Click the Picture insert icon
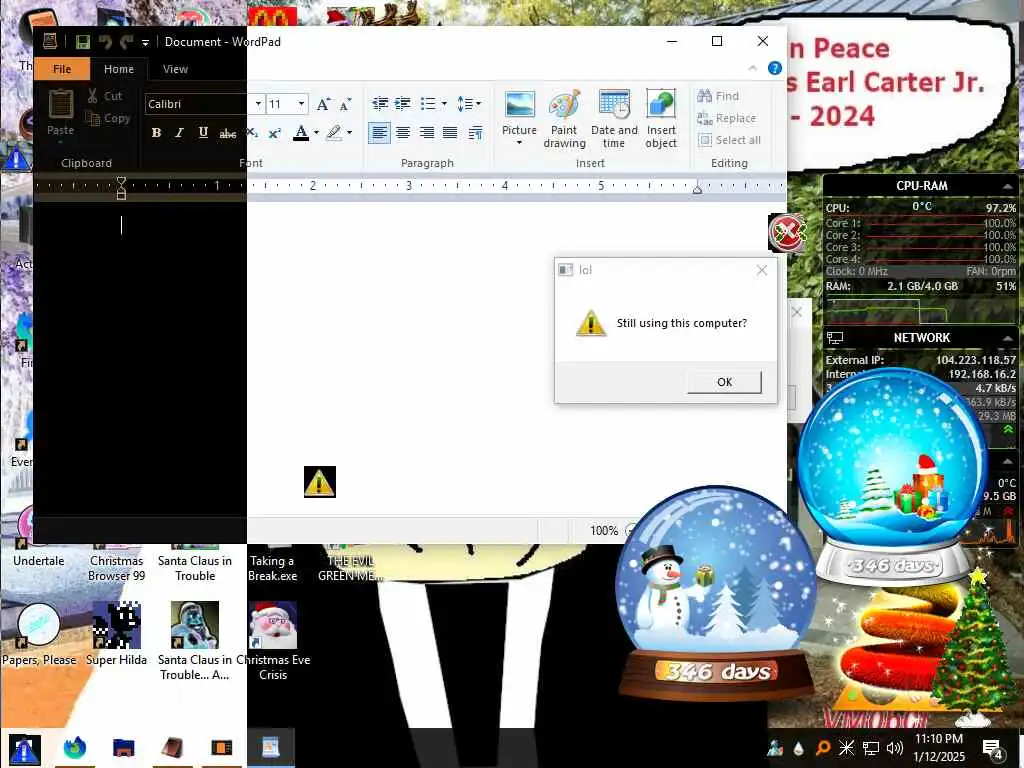The height and width of the screenshot is (768, 1024). [x=519, y=104]
